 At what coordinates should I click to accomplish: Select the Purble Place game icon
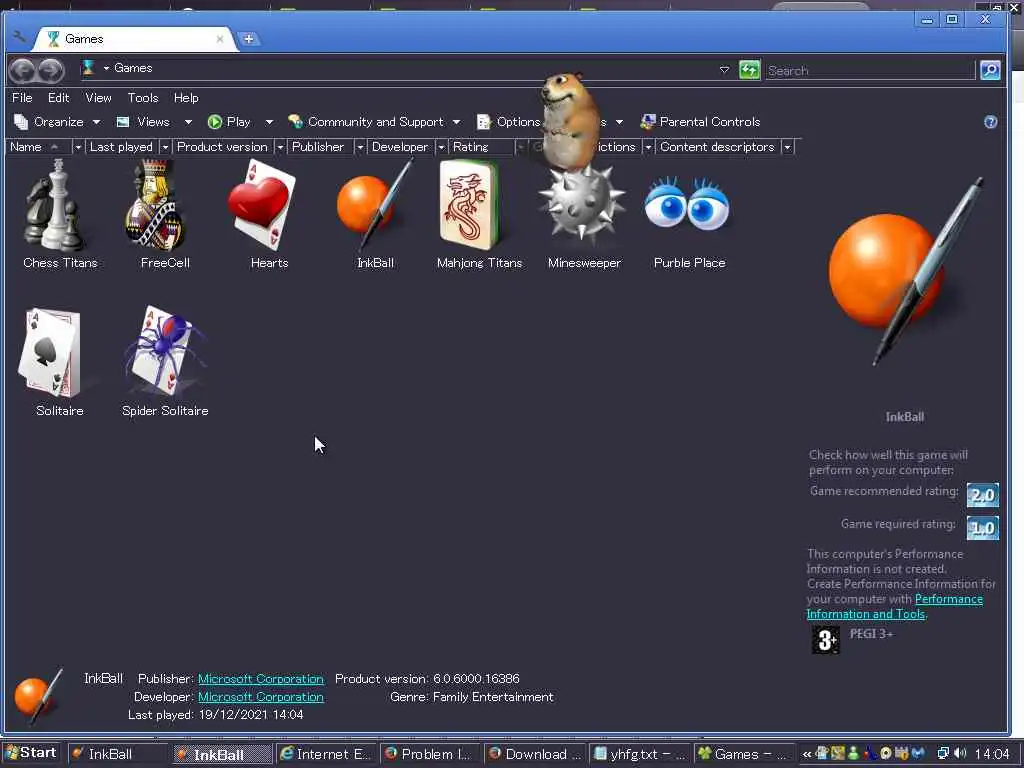coord(687,204)
